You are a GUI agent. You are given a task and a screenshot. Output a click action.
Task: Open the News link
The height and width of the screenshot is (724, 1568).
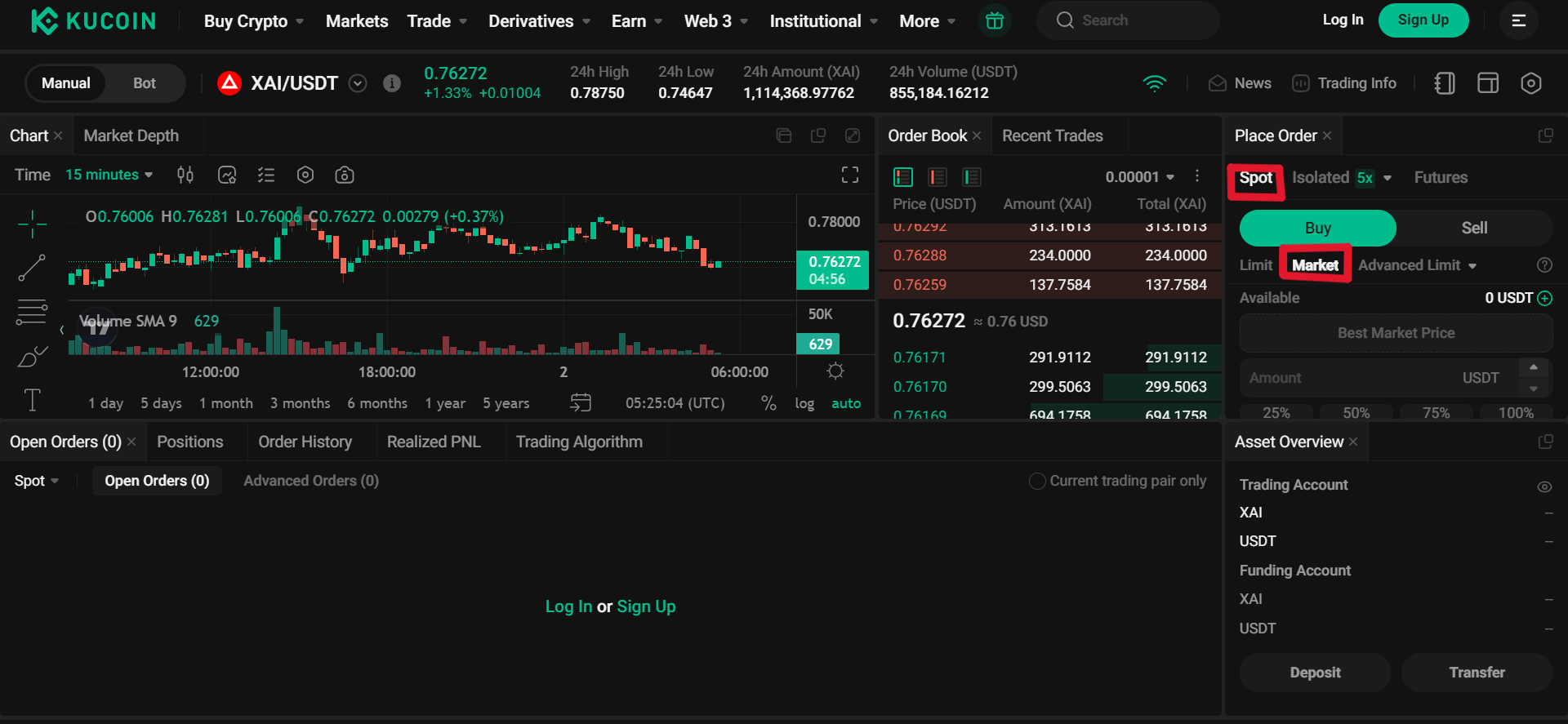click(1241, 83)
